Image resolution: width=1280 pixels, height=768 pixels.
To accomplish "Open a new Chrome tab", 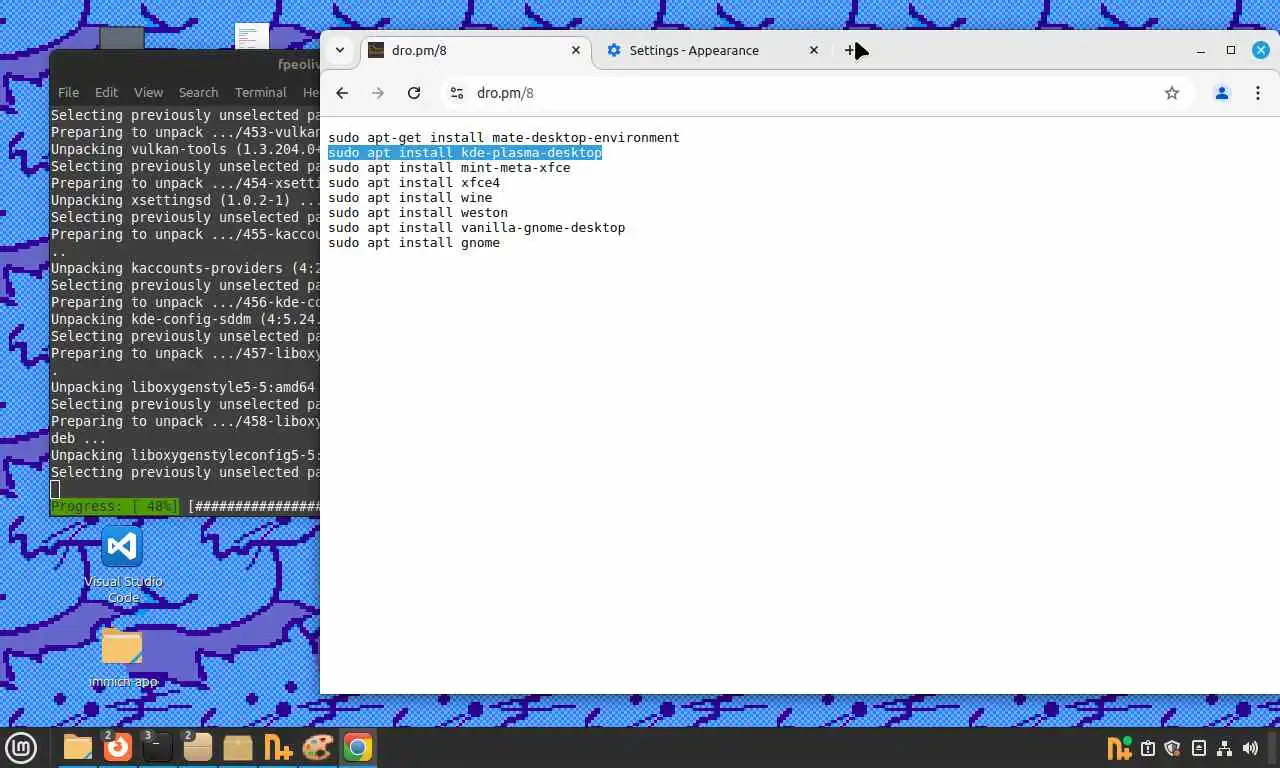I will pos(851,50).
